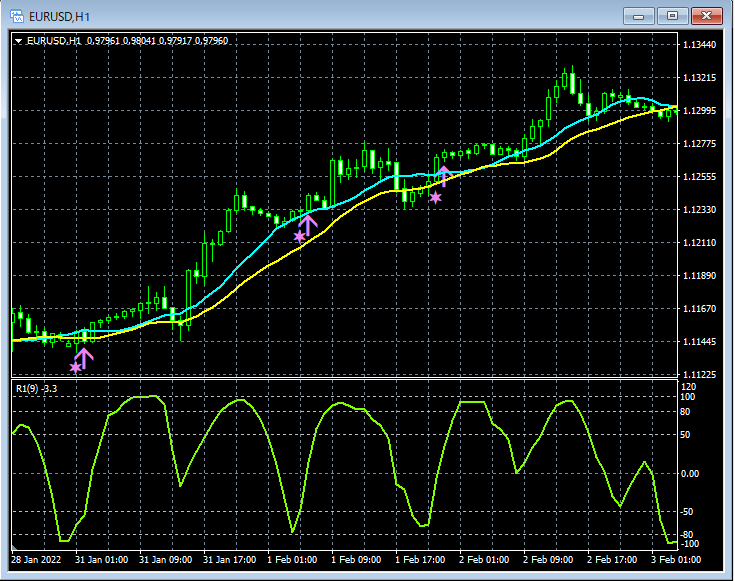Maximize the EURUSD,H1 chart window
Screen dimensions: 735x581
click(x=672, y=16)
